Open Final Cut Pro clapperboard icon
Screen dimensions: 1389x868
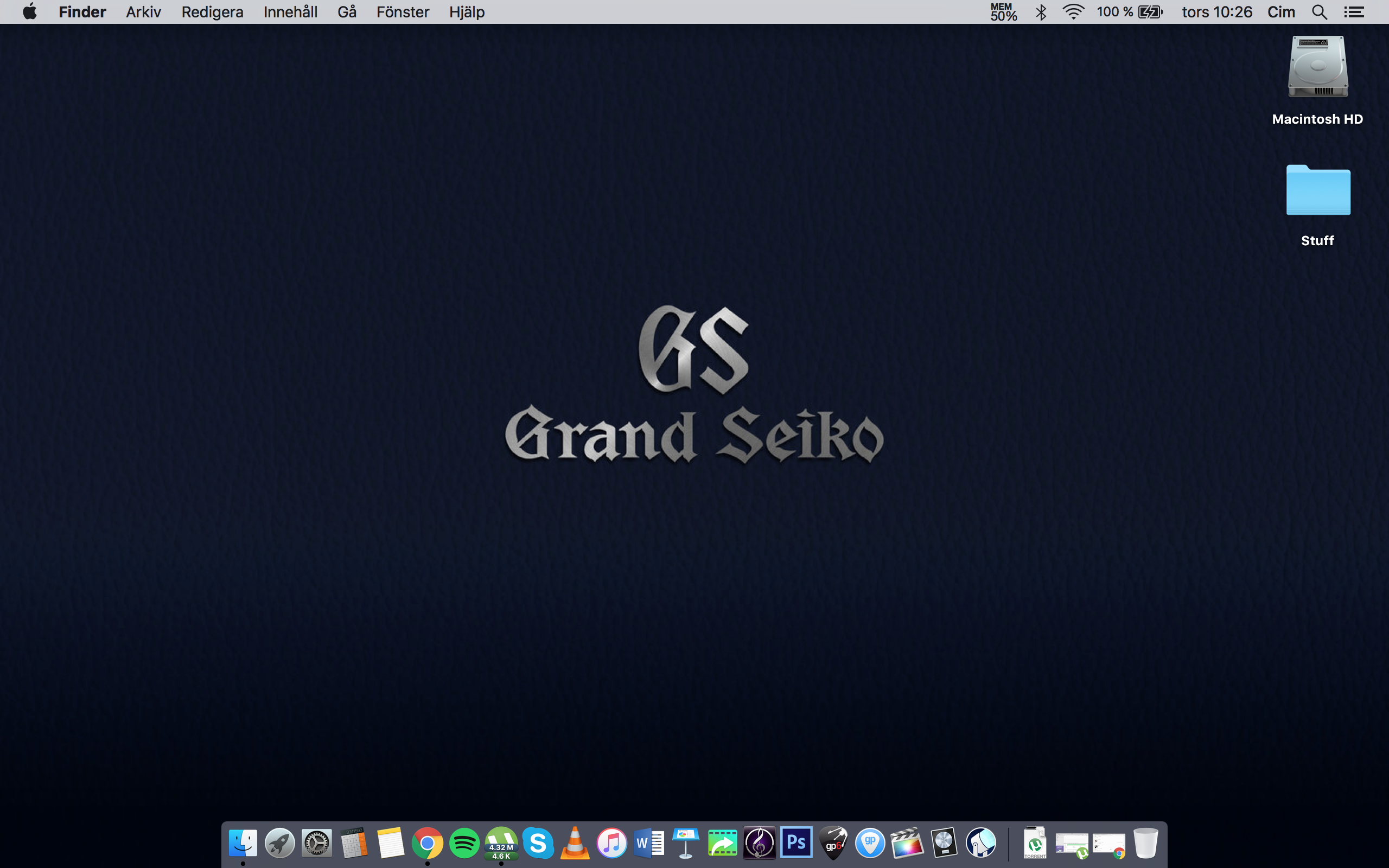907,843
